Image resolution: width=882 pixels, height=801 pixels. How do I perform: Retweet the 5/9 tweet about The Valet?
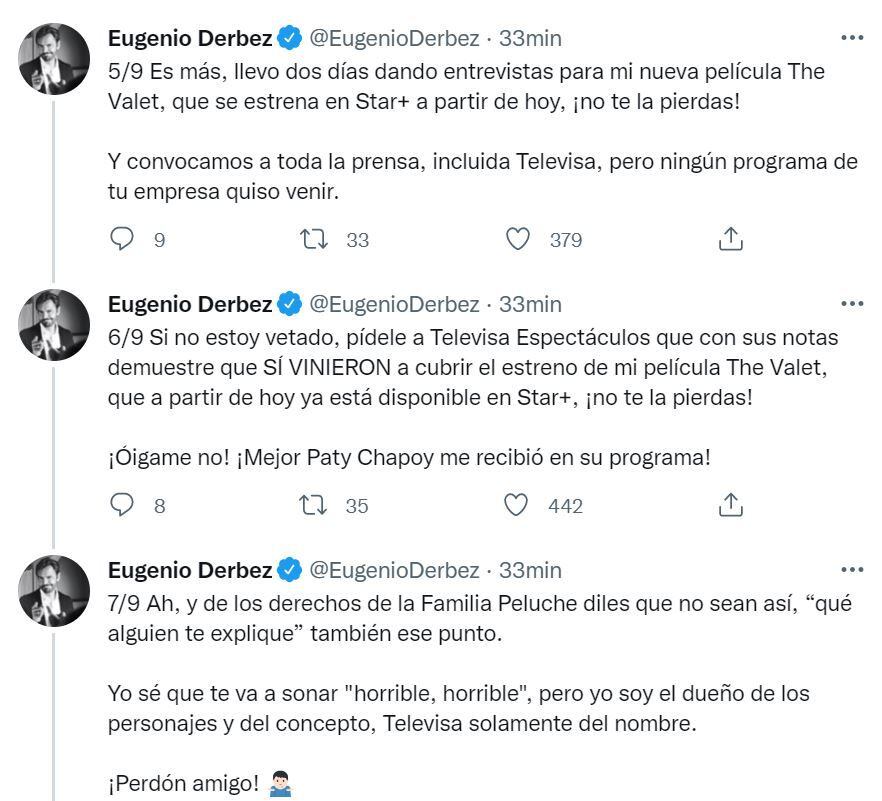pos(313,239)
